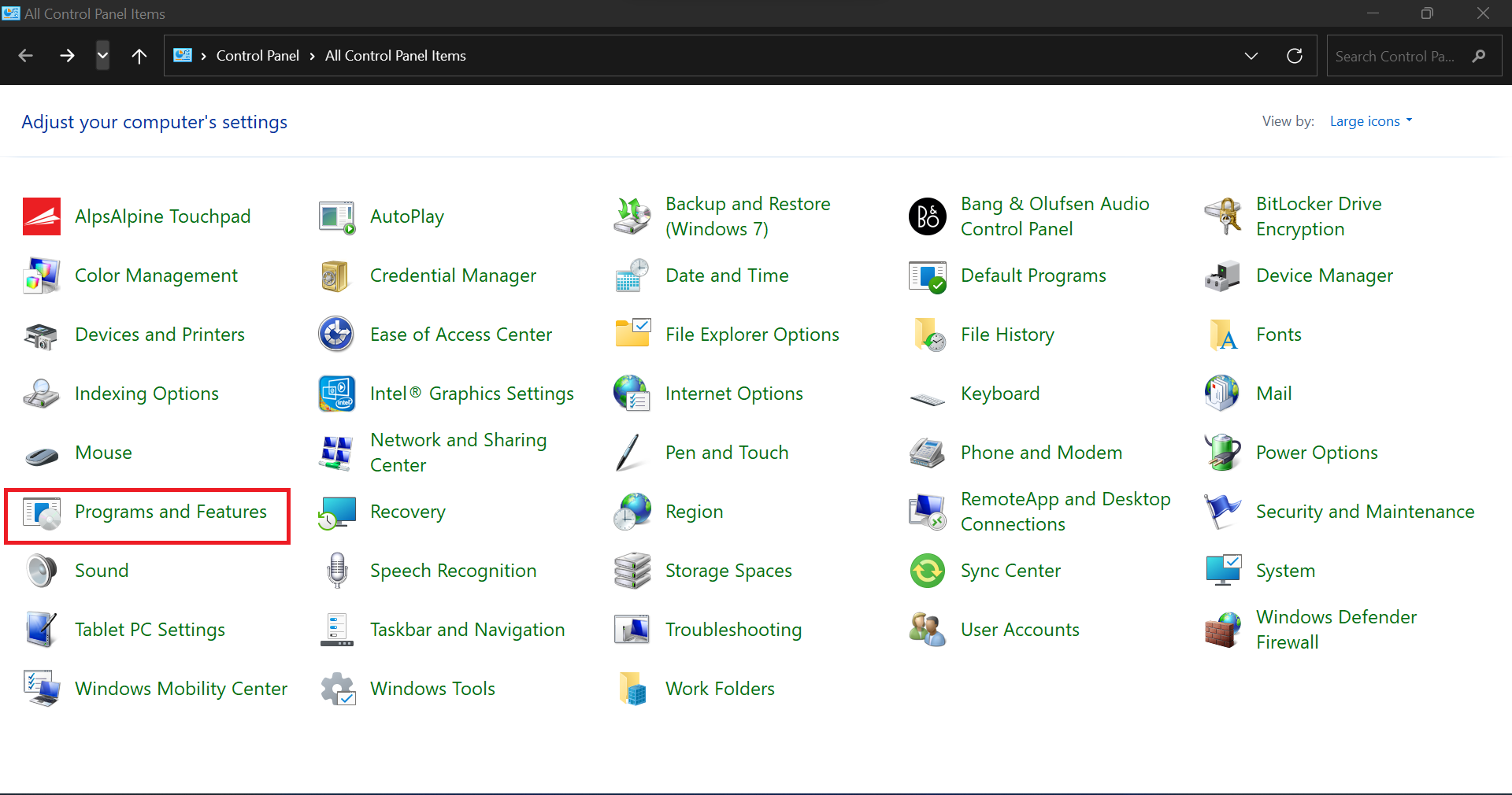The height and width of the screenshot is (795, 1512).
Task: Open the Color Management icon
Action: [x=42, y=275]
